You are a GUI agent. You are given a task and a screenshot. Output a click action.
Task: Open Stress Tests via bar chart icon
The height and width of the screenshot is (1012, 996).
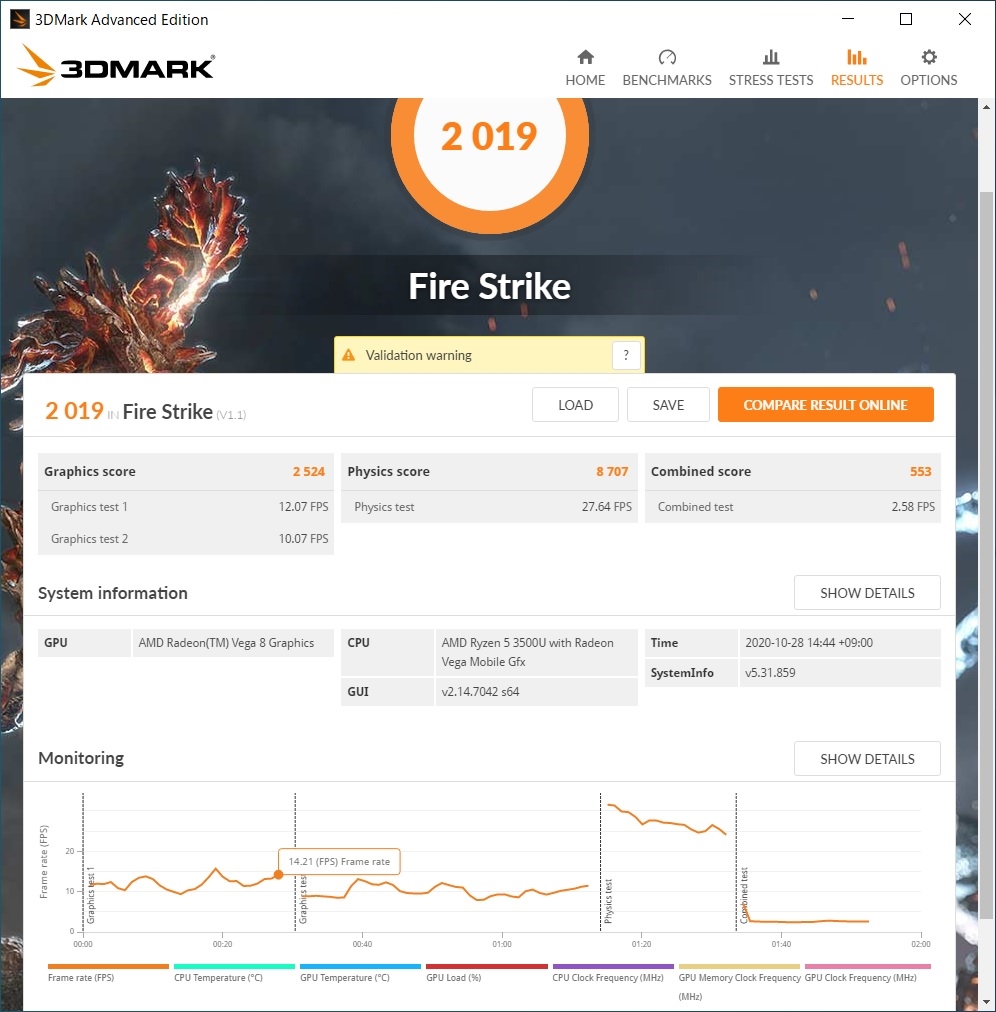click(x=771, y=57)
